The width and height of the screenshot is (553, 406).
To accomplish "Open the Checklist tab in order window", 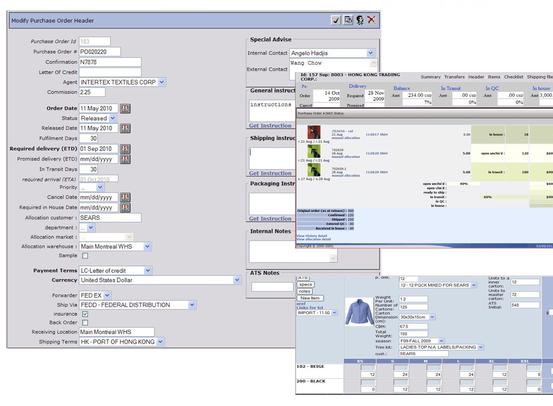I will click(514, 77).
